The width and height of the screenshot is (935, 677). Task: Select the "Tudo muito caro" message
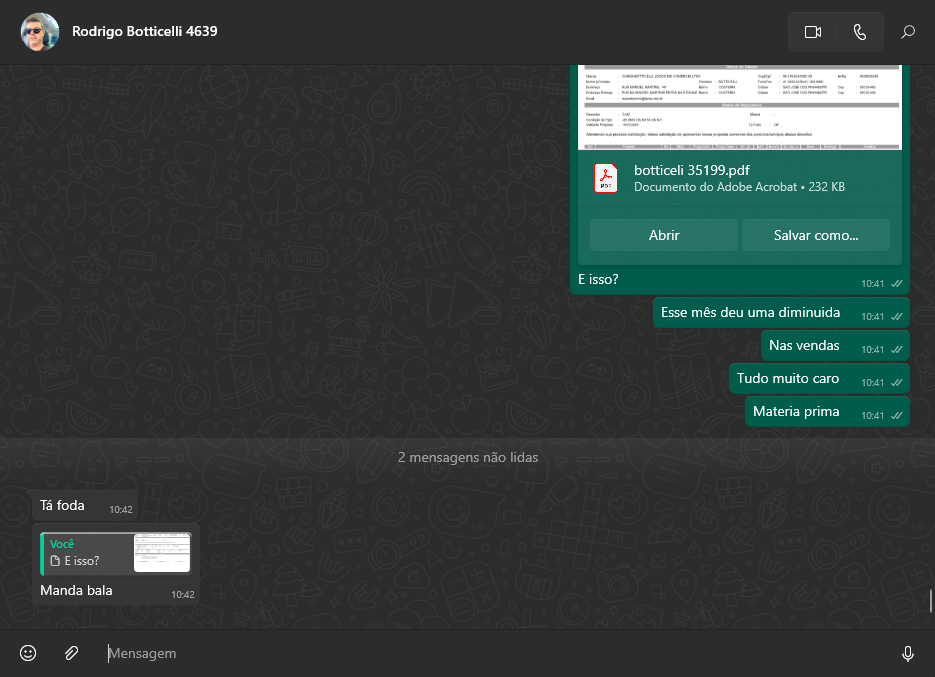click(x=788, y=379)
